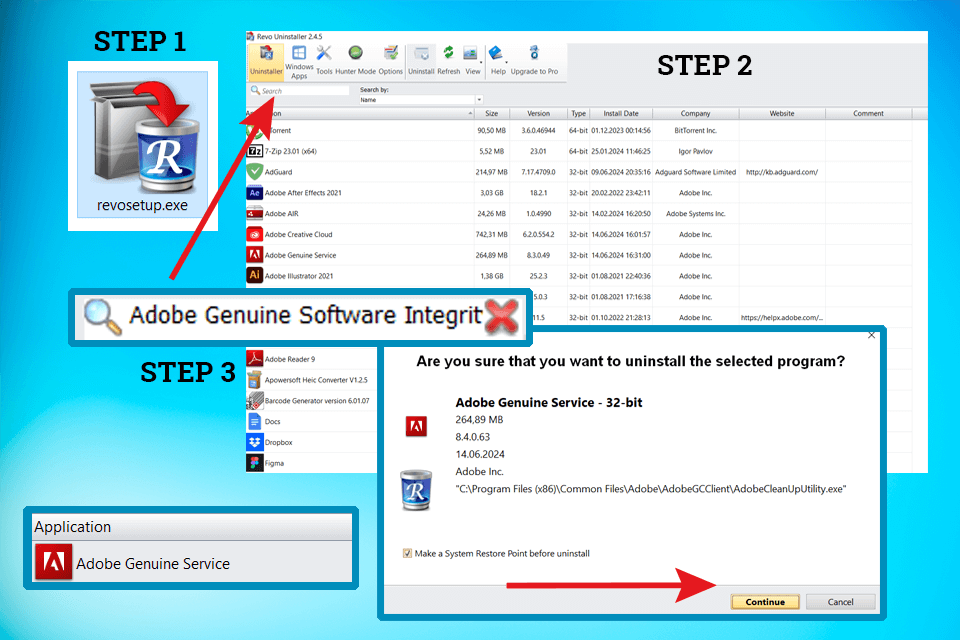Image resolution: width=960 pixels, height=640 pixels.
Task: Click the BitTorrent Inc. company cell
Action: (696, 130)
